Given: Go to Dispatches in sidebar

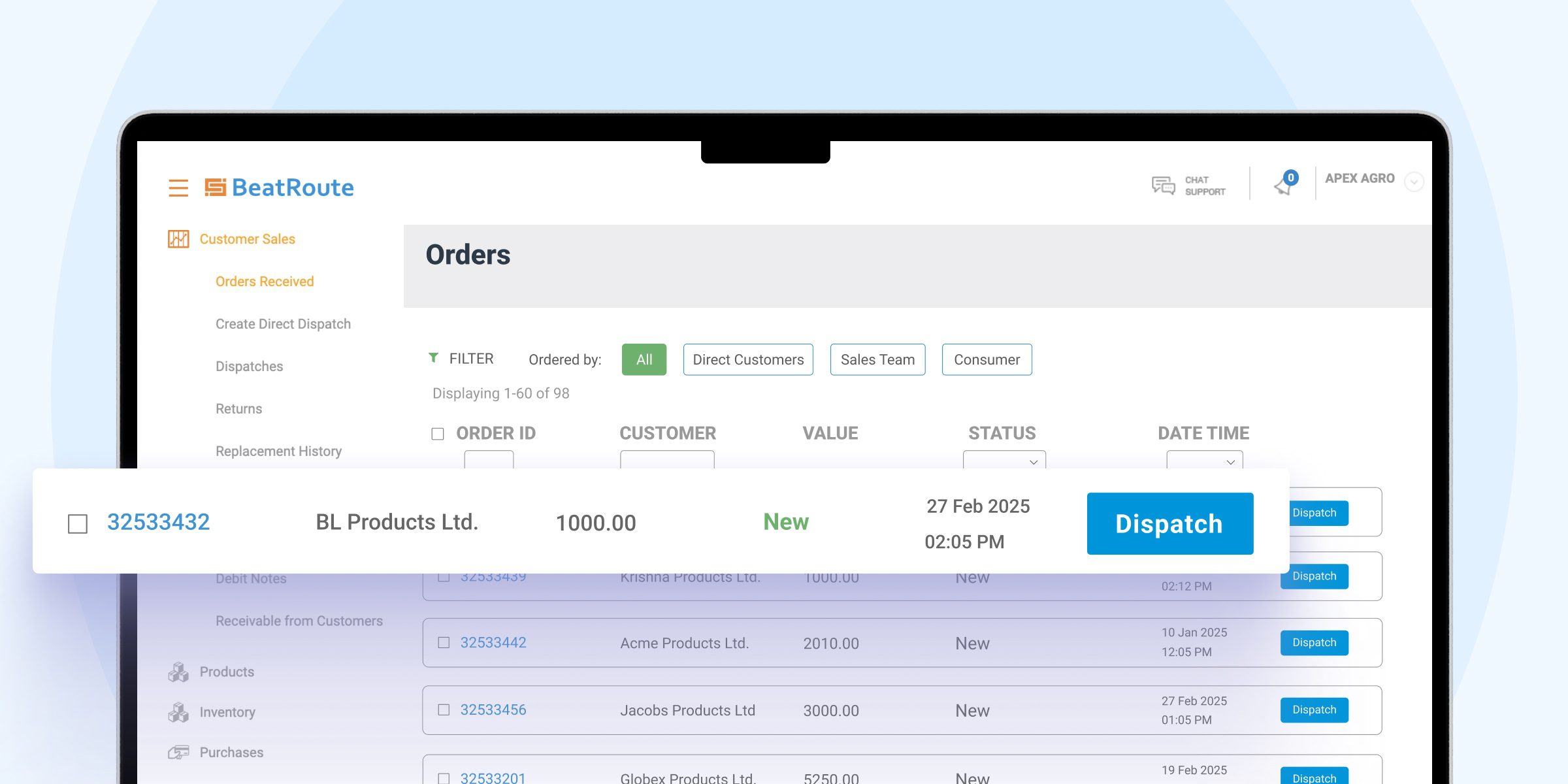Looking at the screenshot, I should [x=249, y=367].
